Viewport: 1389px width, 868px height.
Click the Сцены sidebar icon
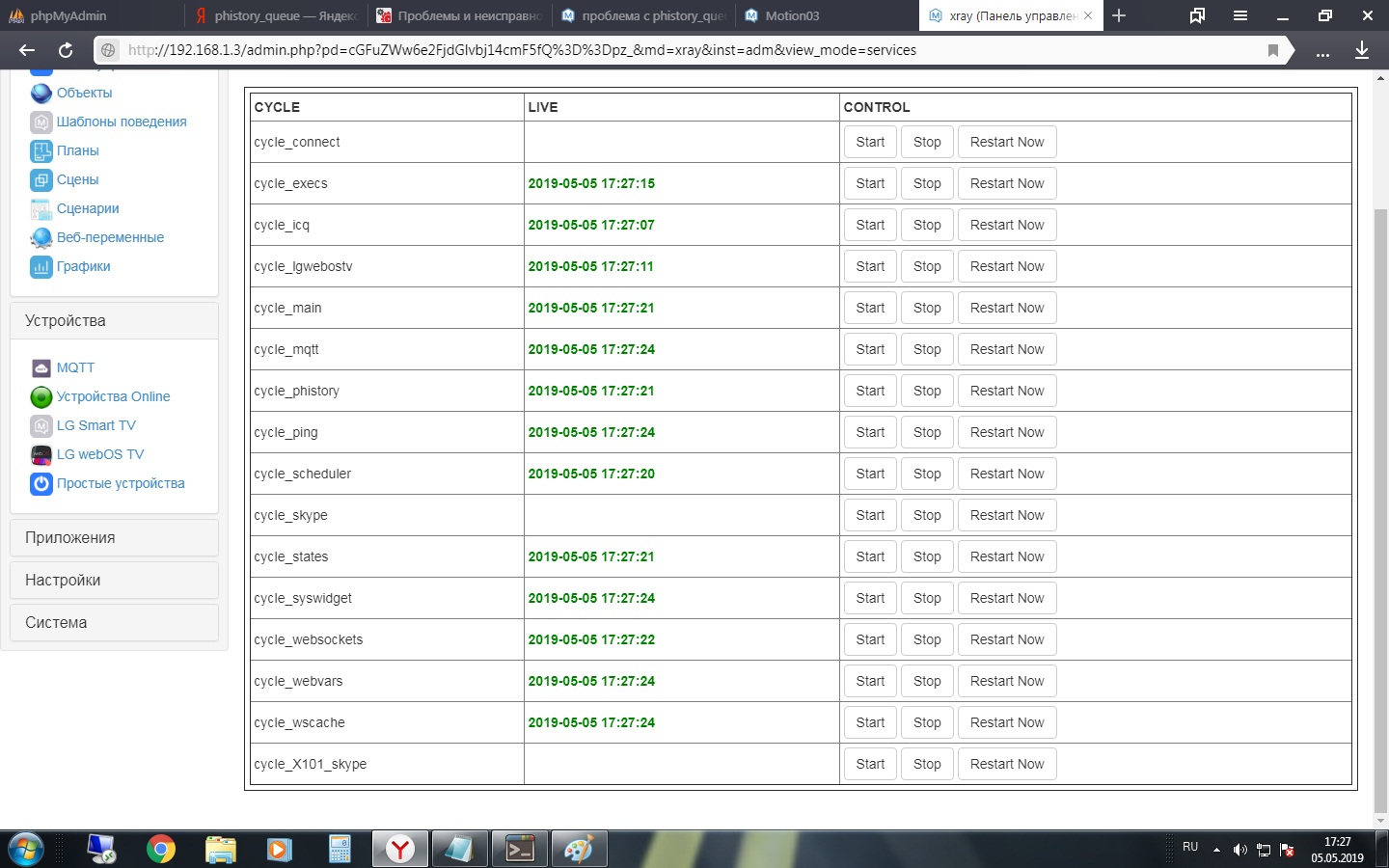click(x=41, y=179)
